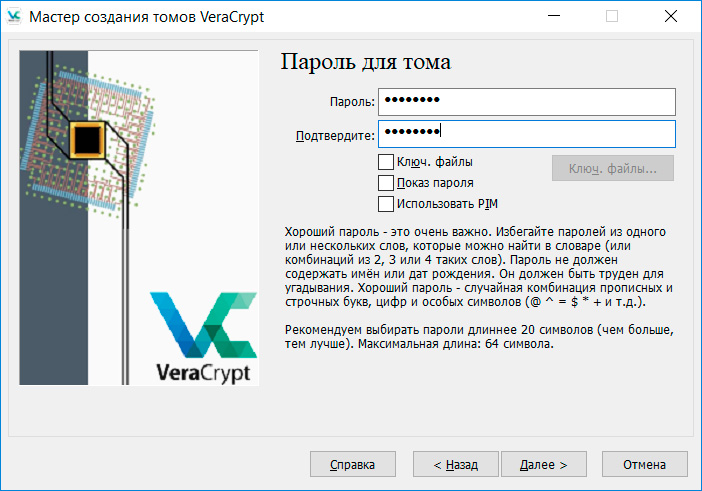Click the VeraCrypt icon in title bar
This screenshot has height=491, width=702.
(15, 16)
